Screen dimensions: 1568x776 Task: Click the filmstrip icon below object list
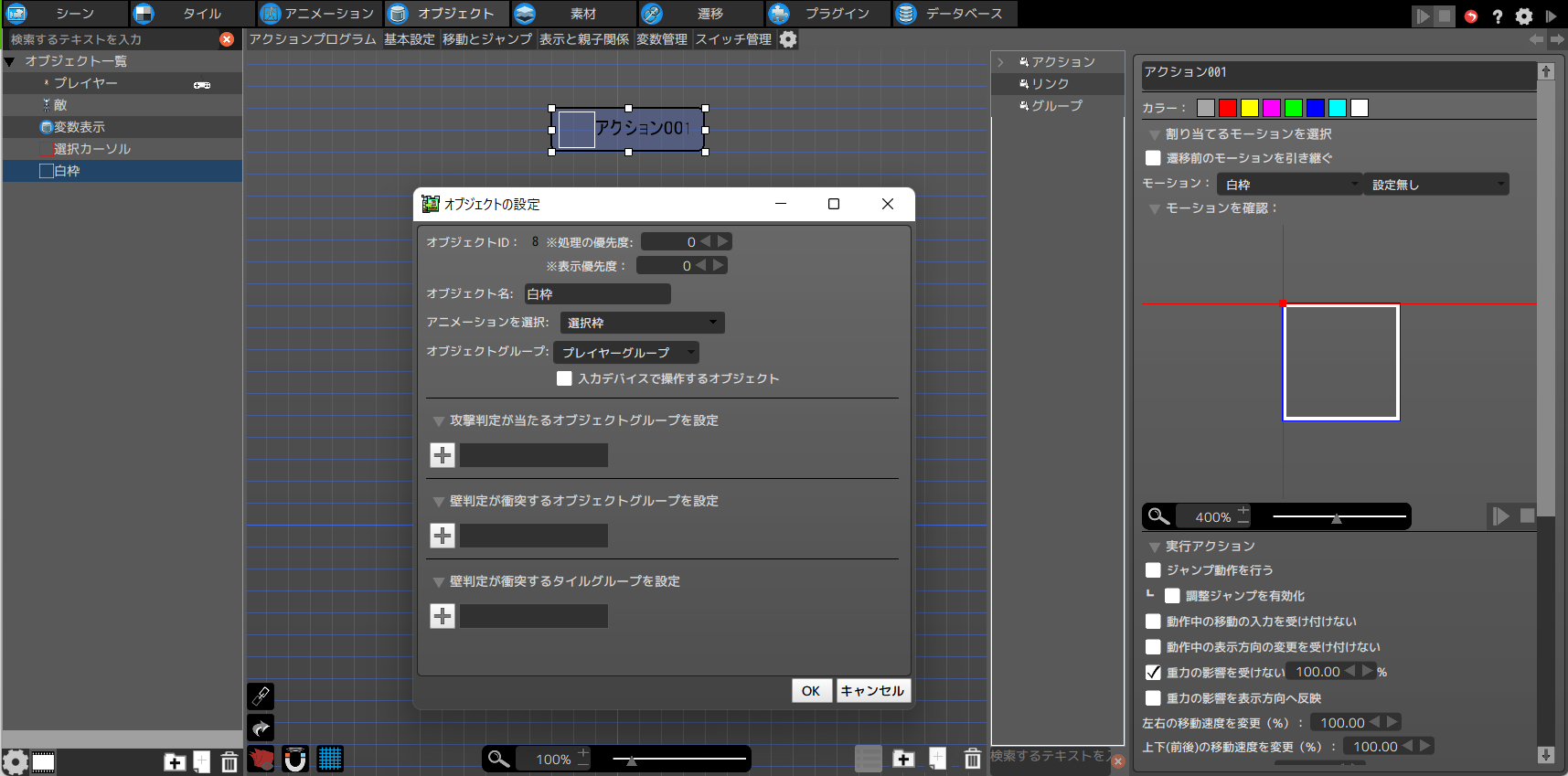coord(43,761)
